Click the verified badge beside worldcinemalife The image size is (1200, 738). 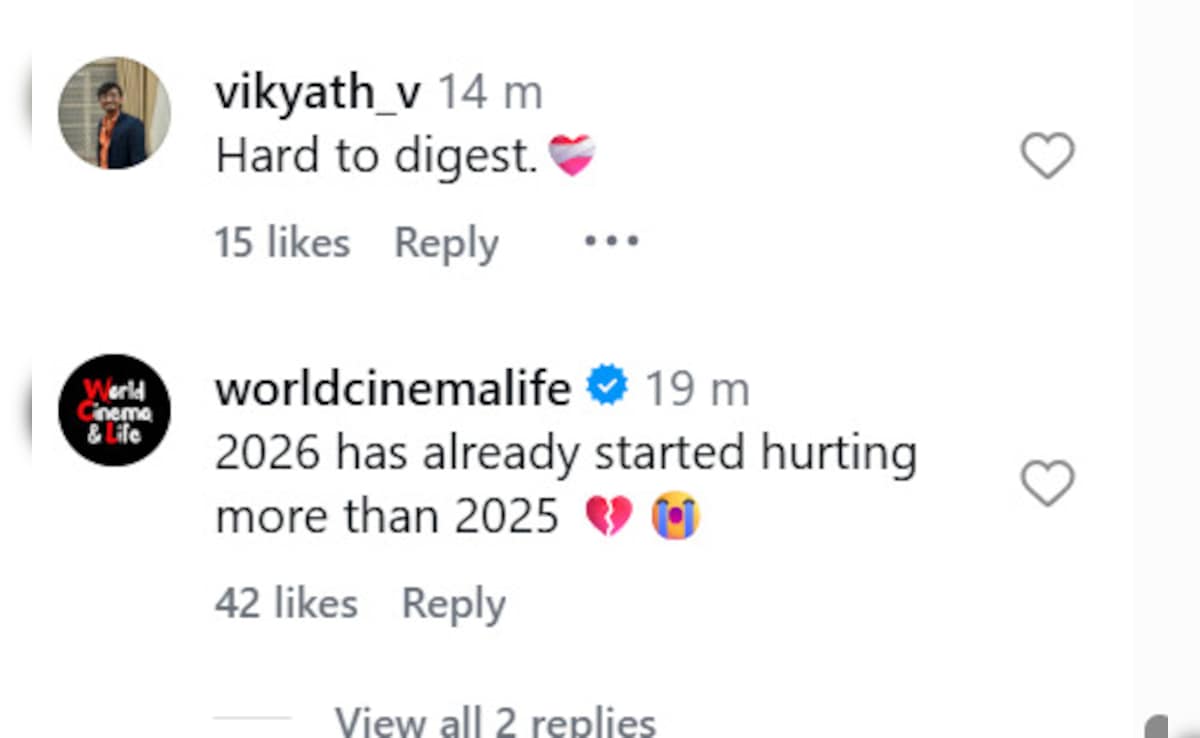point(607,387)
